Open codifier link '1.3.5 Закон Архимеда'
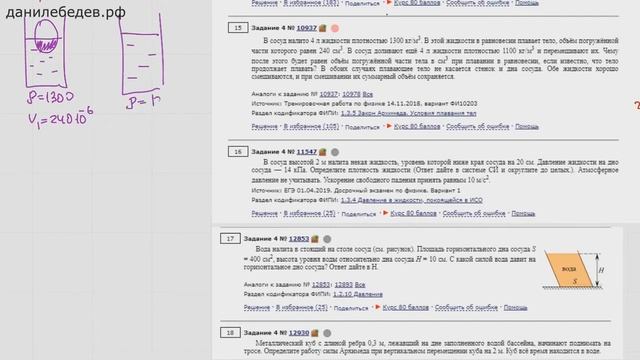 pos(409,113)
